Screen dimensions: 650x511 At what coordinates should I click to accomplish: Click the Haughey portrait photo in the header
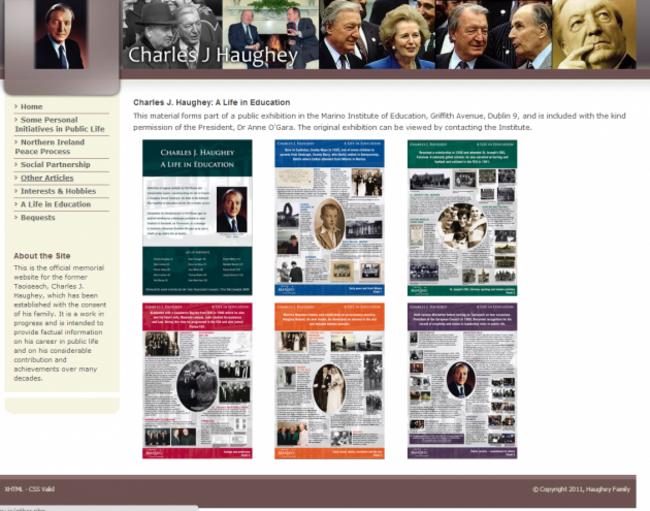pyautogui.click(x=61, y=34)
